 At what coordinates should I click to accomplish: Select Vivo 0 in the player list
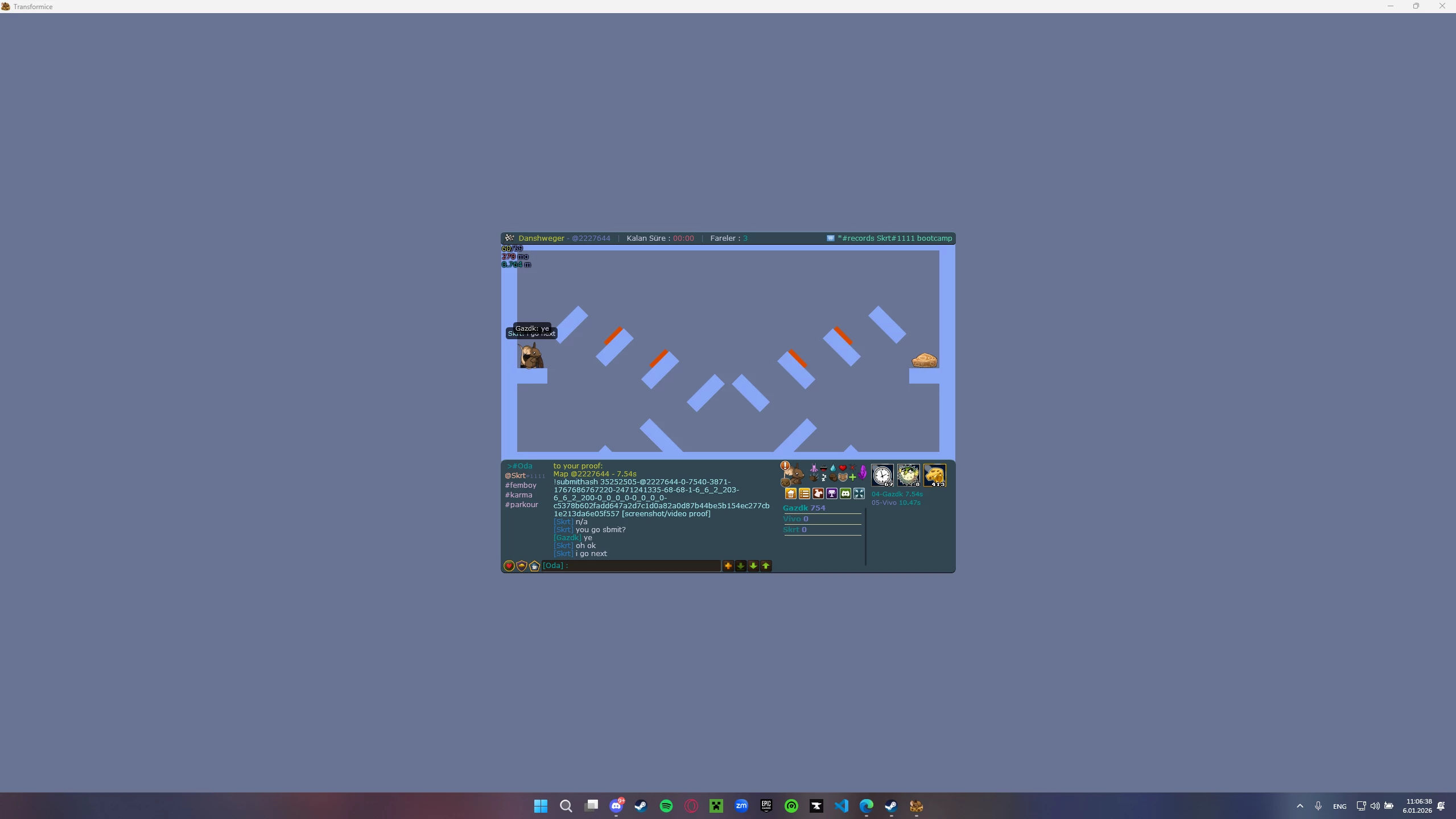[x=795, y=518]
